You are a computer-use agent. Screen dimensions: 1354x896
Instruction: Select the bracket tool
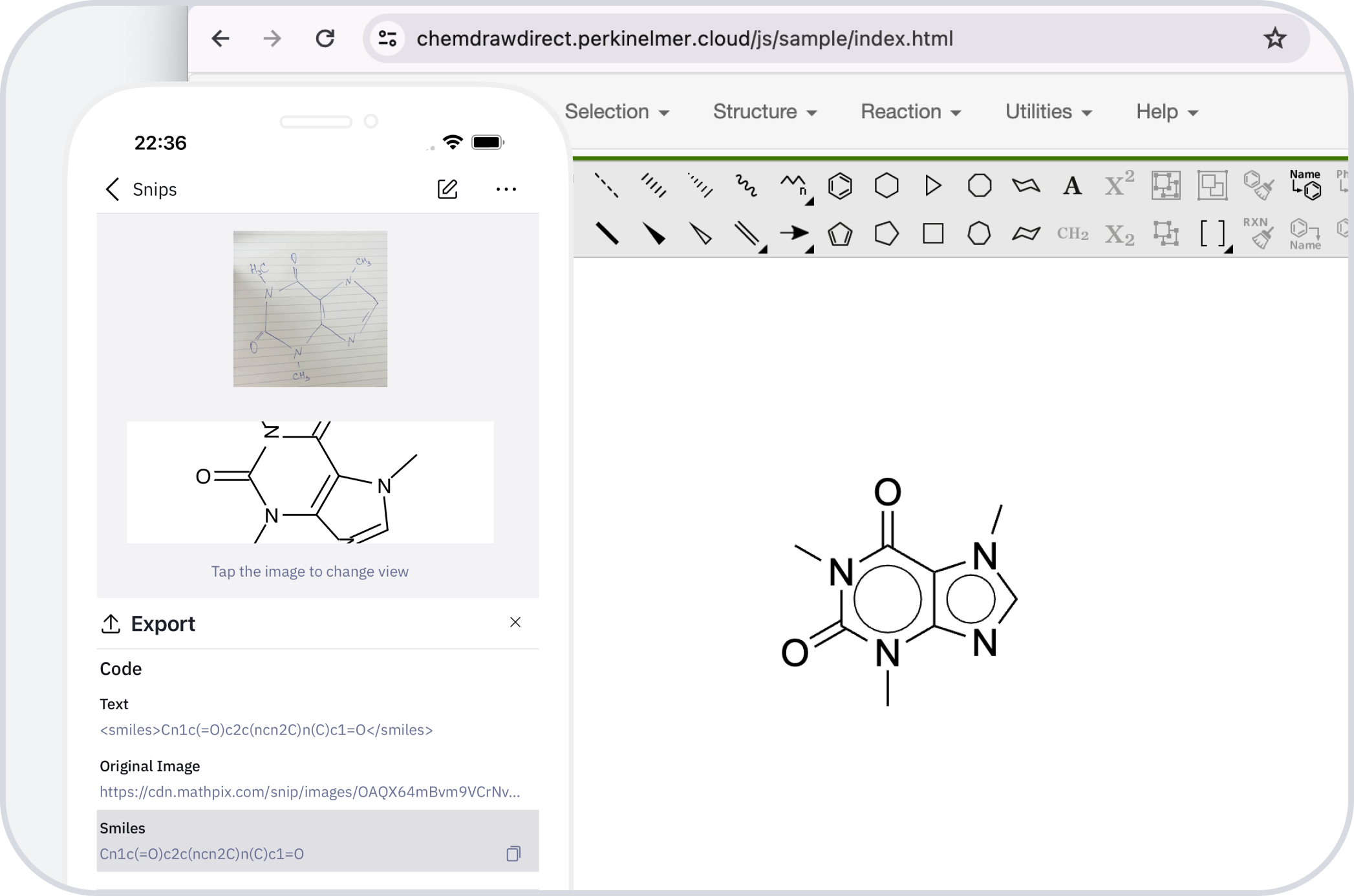click(x=1214, y=234)
